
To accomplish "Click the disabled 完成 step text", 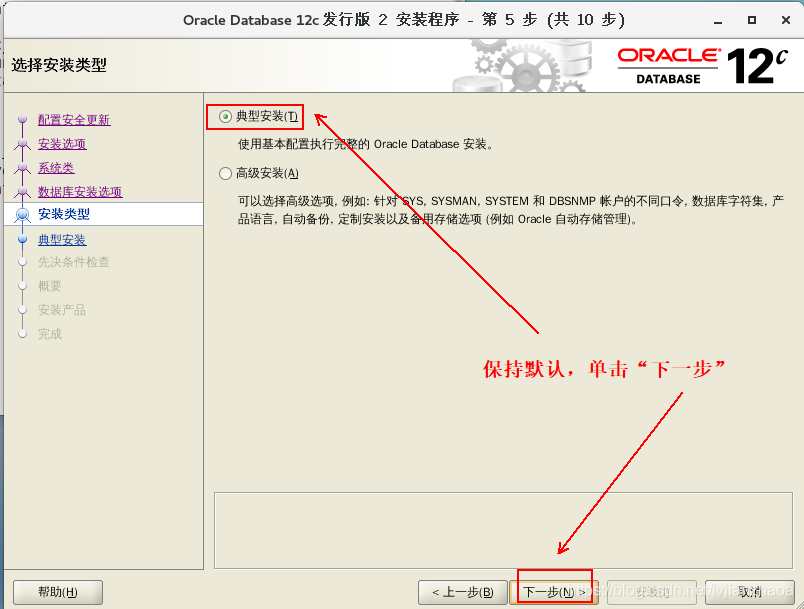I will [x=50, y=334].
